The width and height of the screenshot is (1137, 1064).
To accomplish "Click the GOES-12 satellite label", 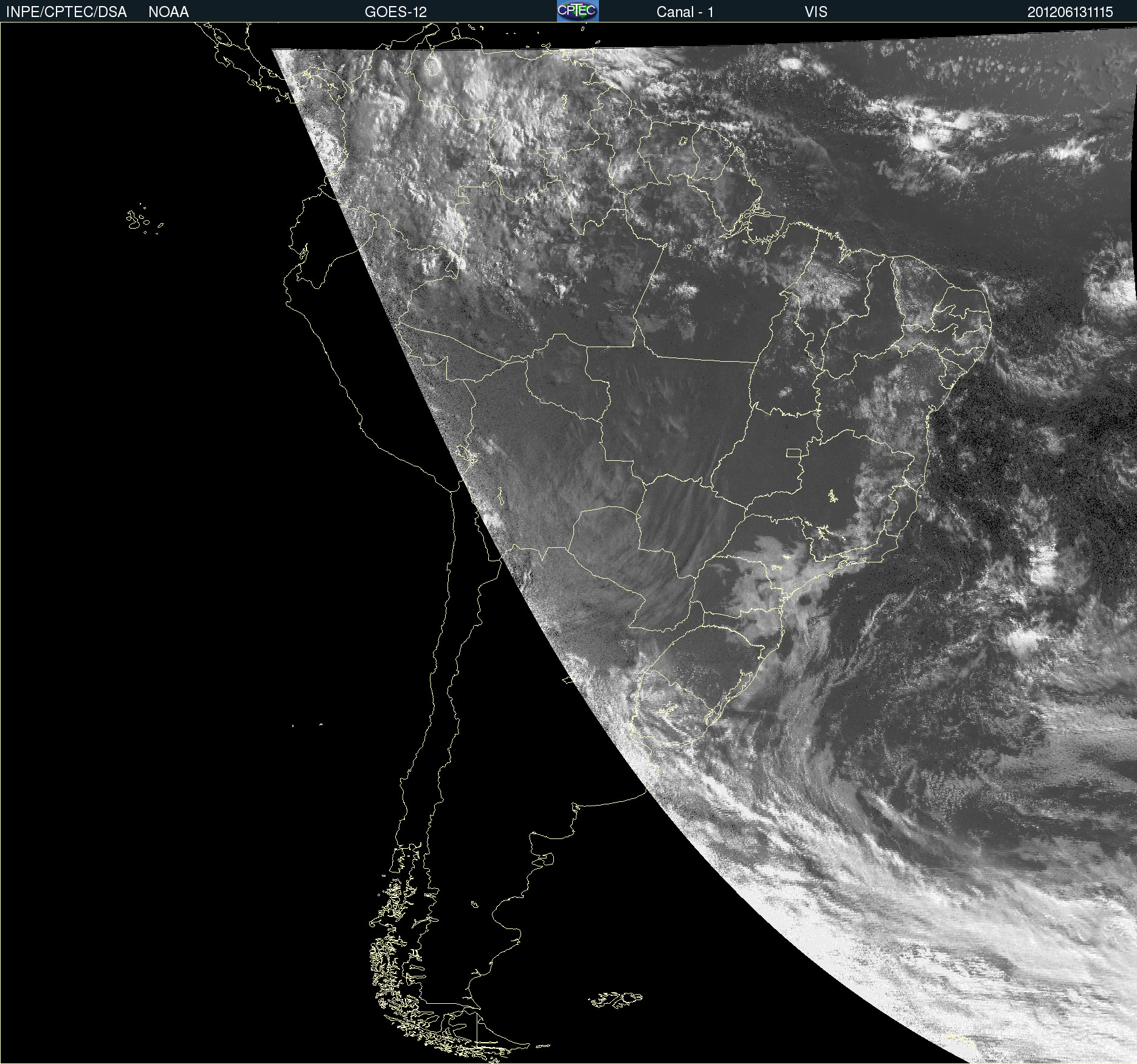I will click(x=396, y=12).
